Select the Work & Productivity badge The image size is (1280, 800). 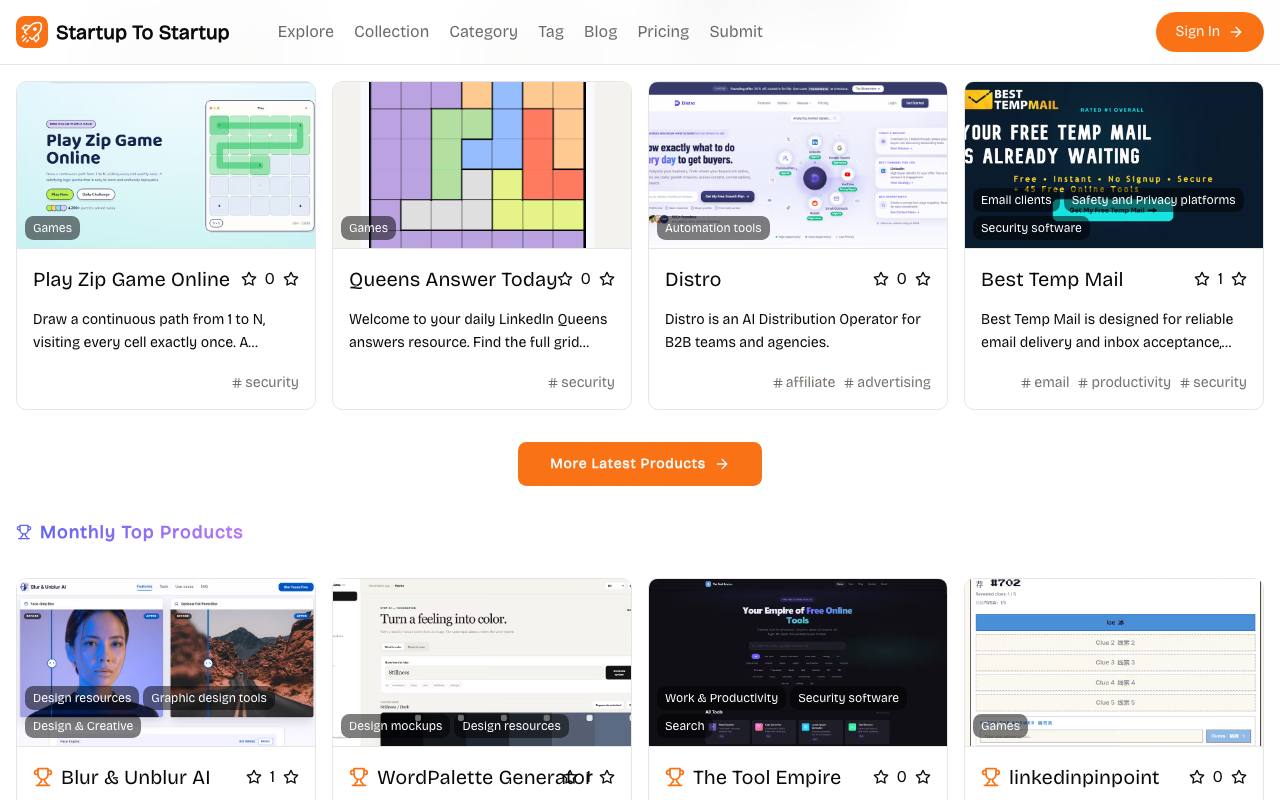point(721,698)
